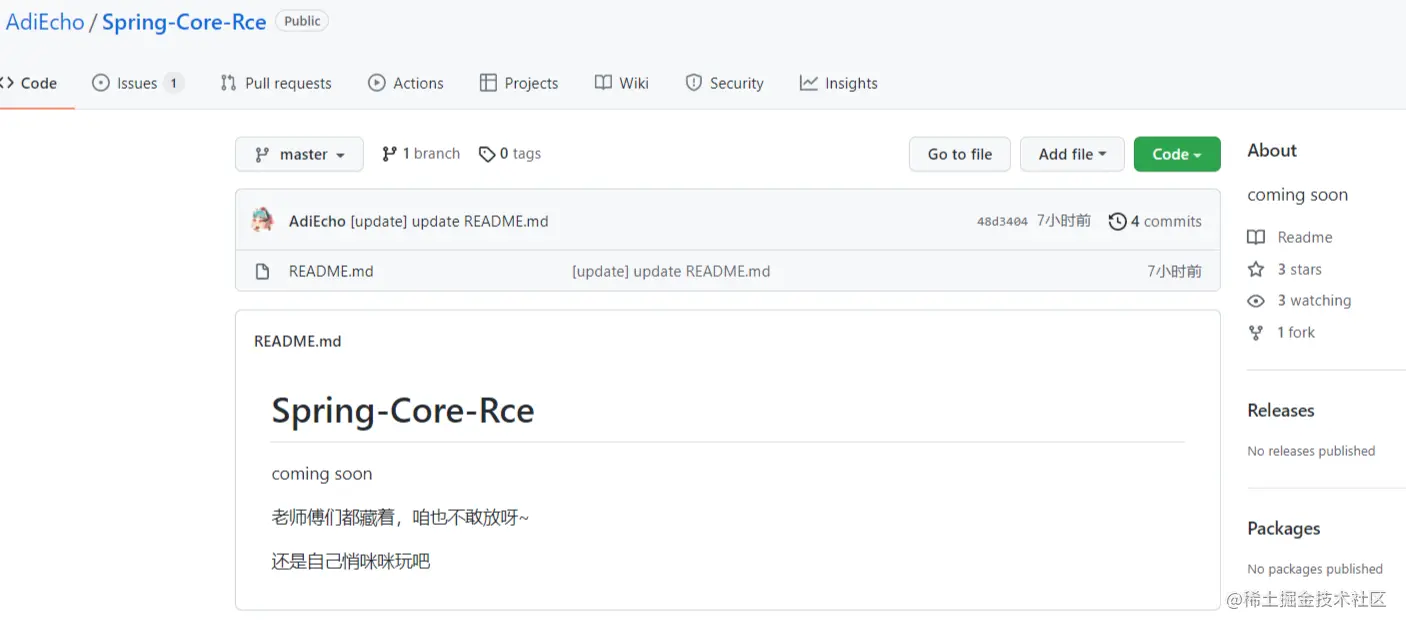This screenshot has height=629, width=1406.
Task: Open commit hash 48d3404
Action: [x=1002, y=222]
